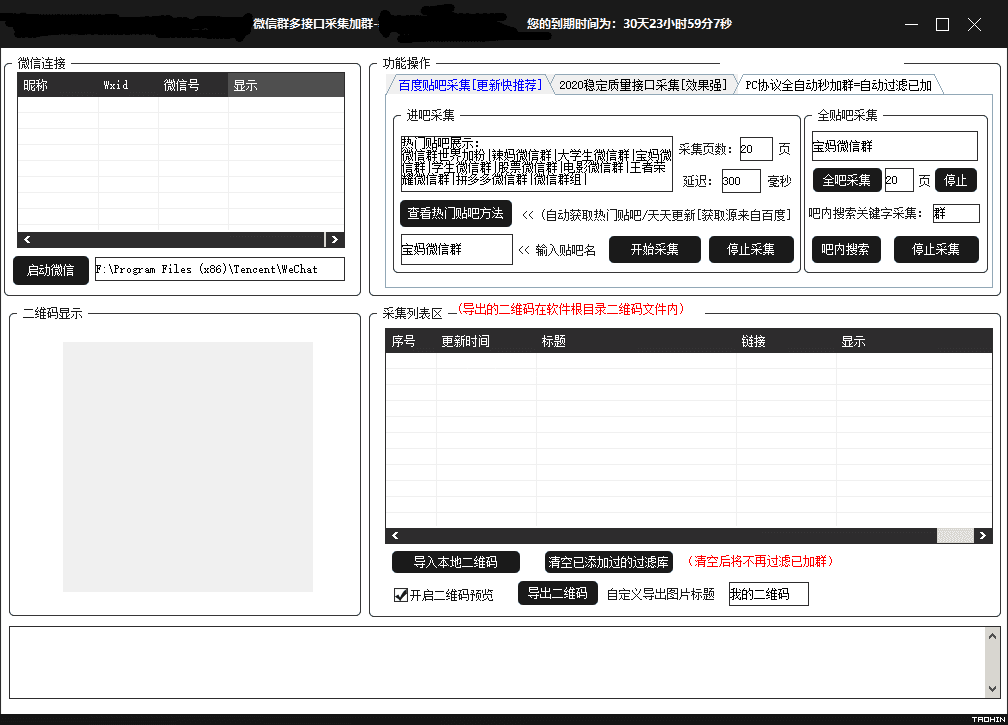Minimize the application window

pos(911,24)
